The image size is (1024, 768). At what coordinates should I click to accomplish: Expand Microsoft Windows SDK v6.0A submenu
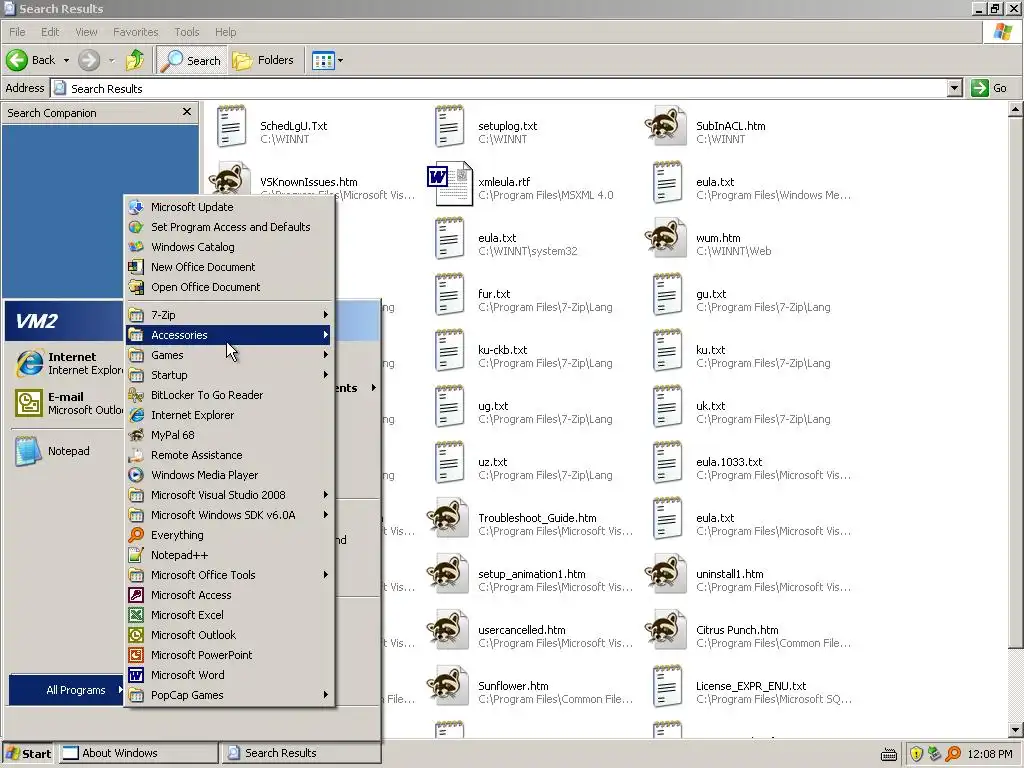pyautogui.click(x=229, y=515)
